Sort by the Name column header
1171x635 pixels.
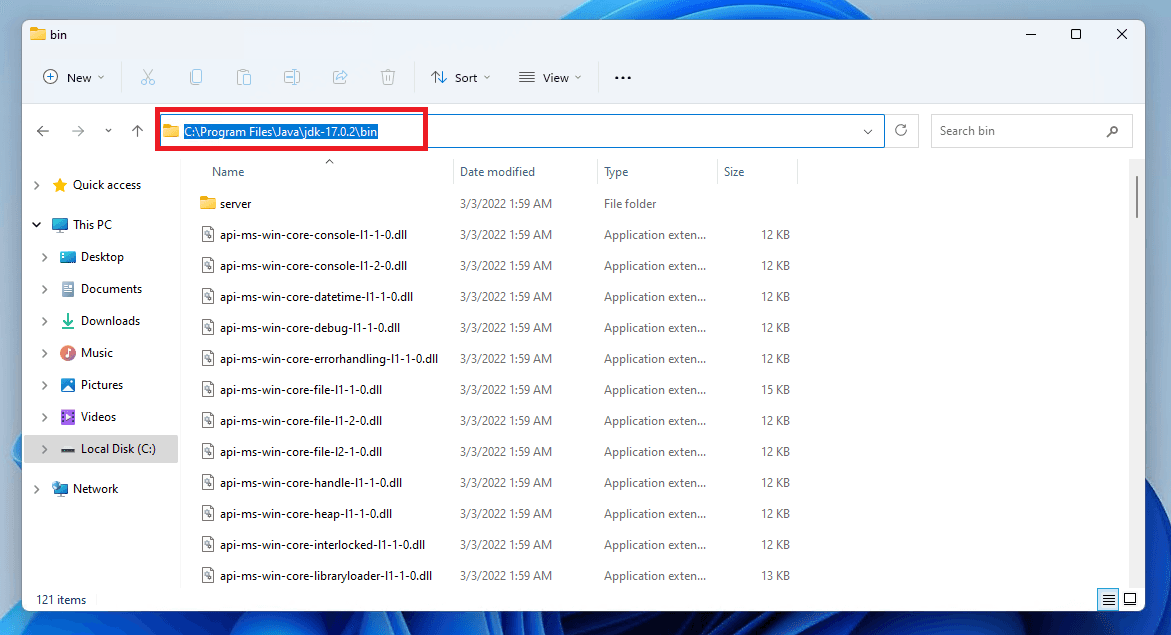[x=228, y=172]
